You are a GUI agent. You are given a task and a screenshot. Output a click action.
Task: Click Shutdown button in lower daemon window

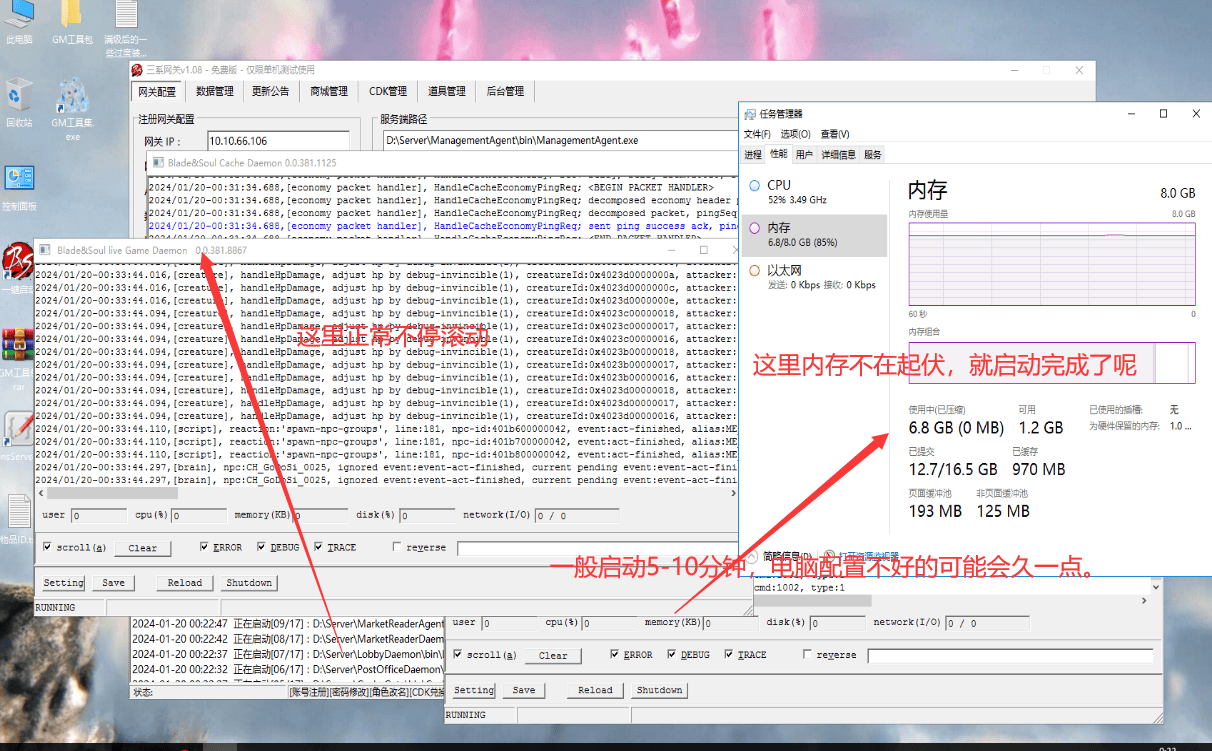tap(659, 690)
